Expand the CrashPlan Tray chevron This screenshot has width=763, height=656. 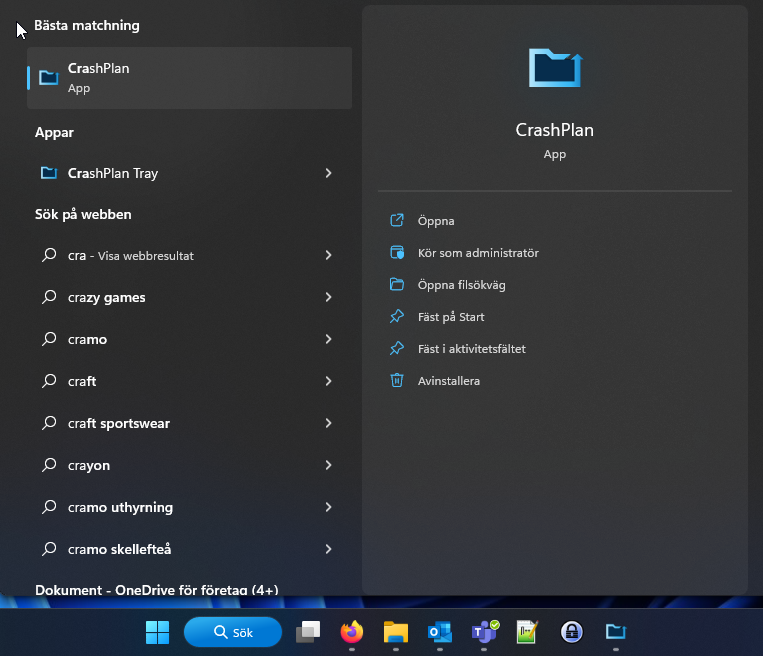point(328,173)
